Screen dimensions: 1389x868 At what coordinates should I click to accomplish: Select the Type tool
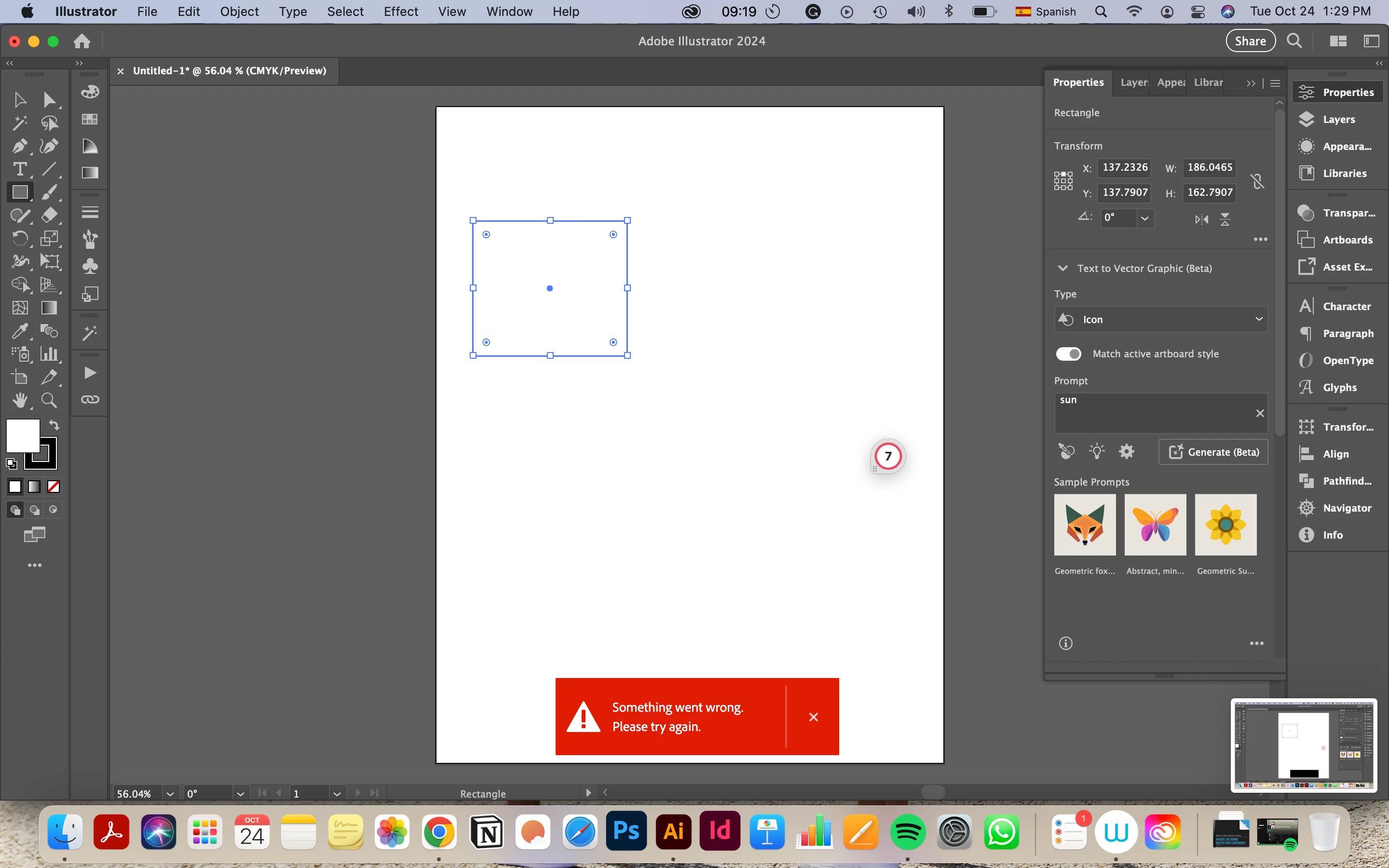click(19, 169)
